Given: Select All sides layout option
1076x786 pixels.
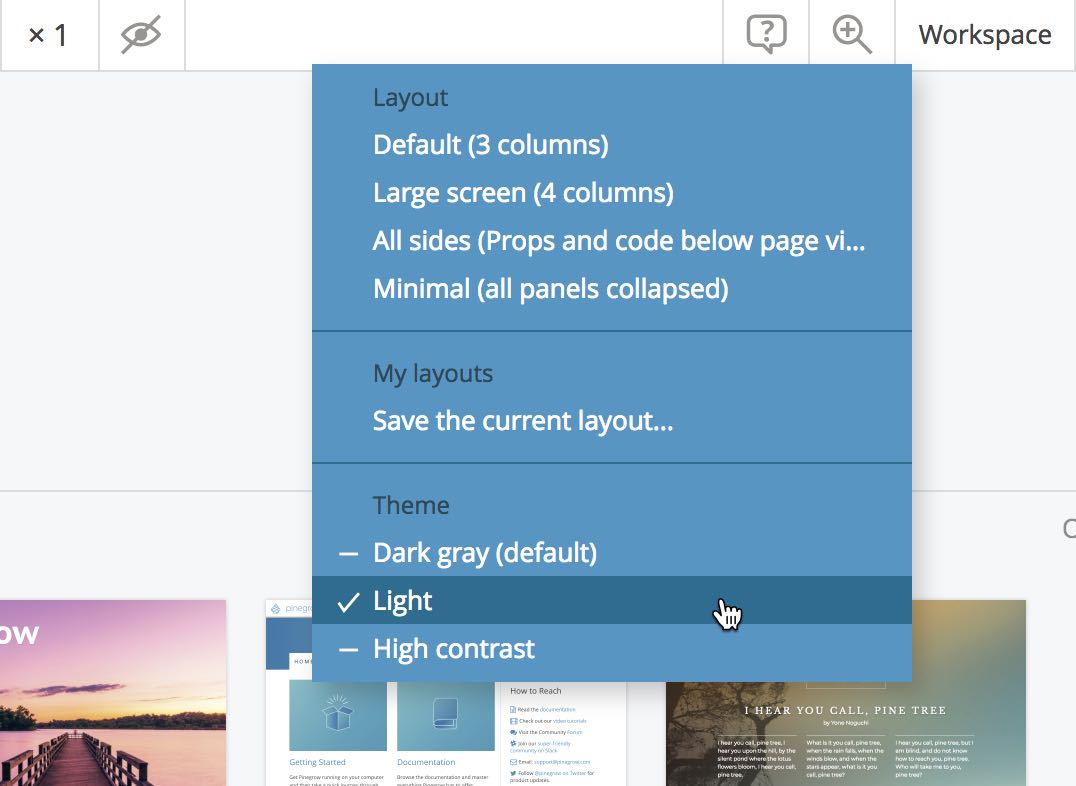Looking at the screenshot, I should (611, 241).
